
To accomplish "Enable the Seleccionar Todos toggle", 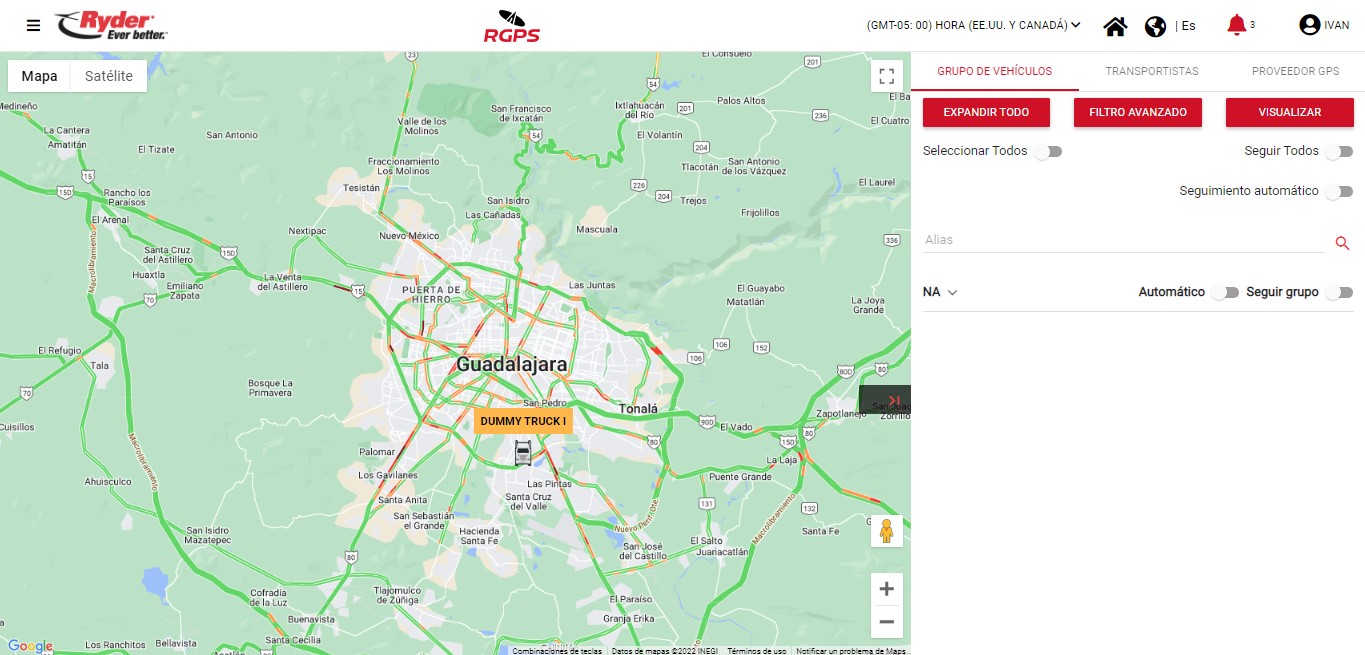I will pos(1048,152).
